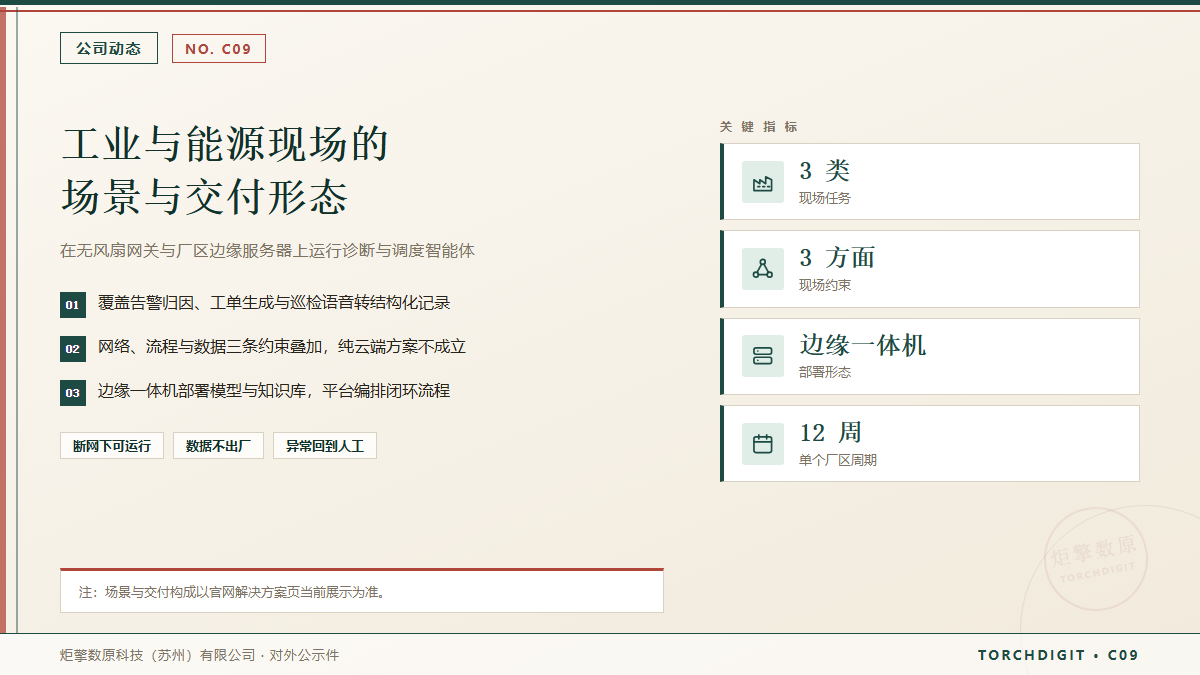Click the bullet 网络、流程与数据三条约束叠加
The height and width of the screenshot is (675, 1200).
pos(210,347)
